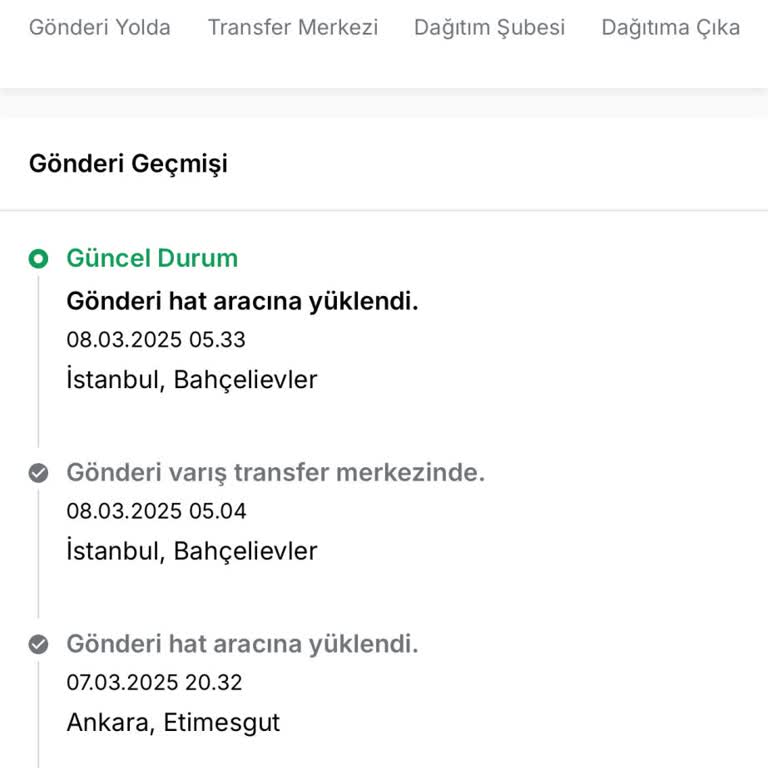The width and height of the screenshot is (768, 768).
Task: Click the 08.03.2025 05.04 timestamp
Action: [156, 511]
